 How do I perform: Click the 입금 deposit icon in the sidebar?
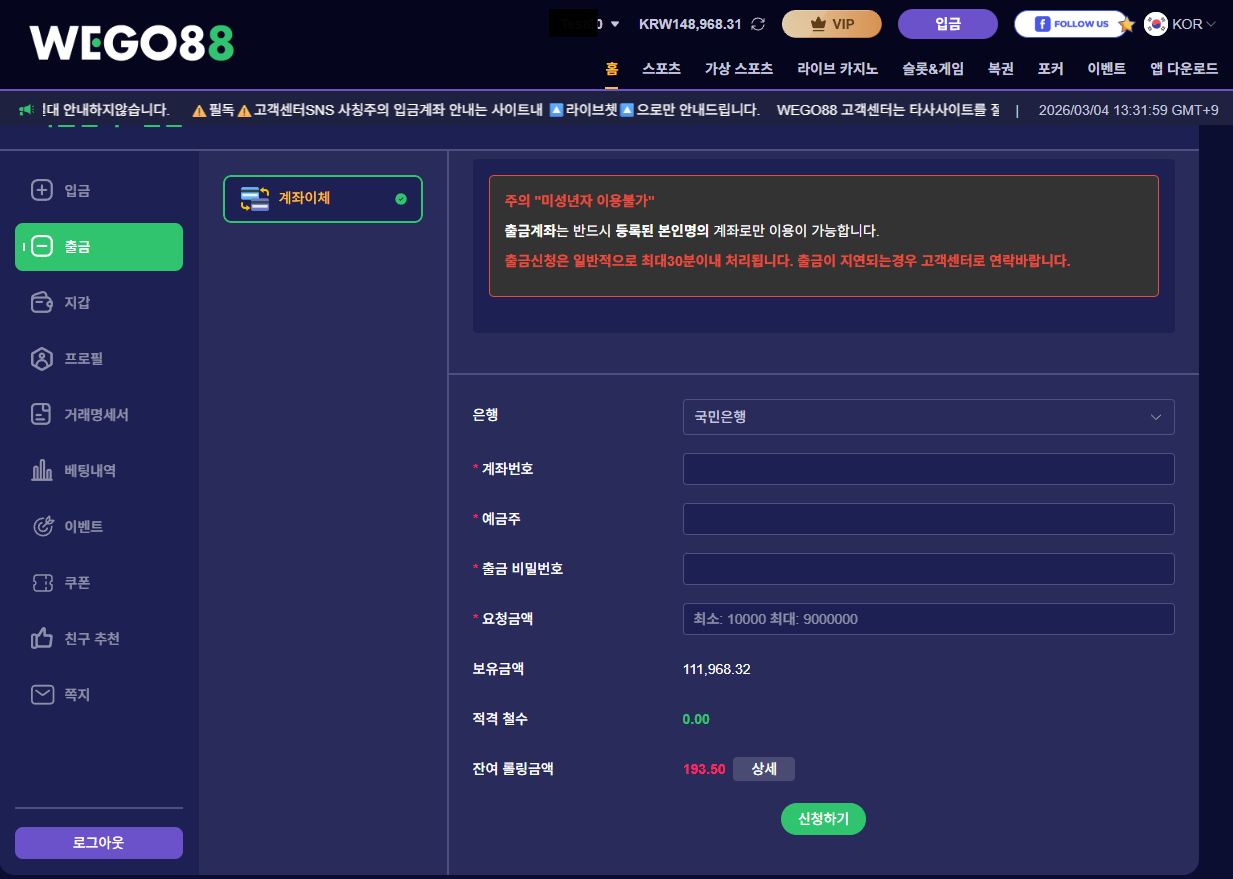[x=42, y=191]
